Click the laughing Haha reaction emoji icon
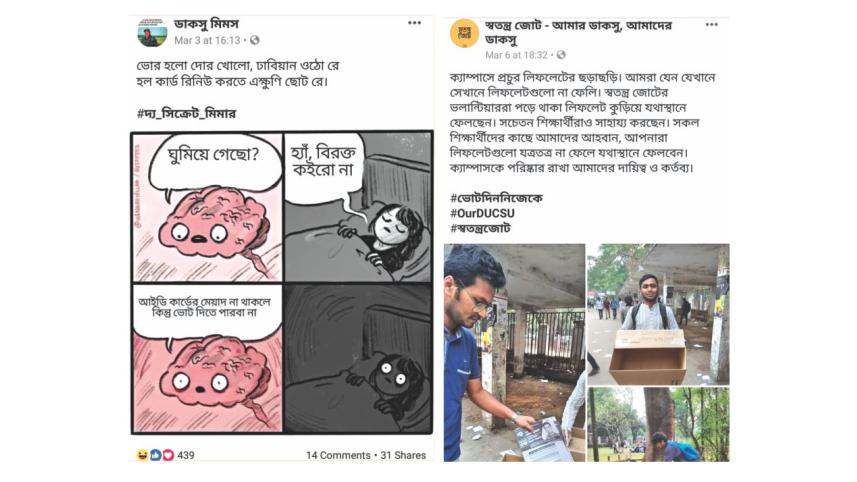This screenshot has width=857, height=482. coord(143,455)
